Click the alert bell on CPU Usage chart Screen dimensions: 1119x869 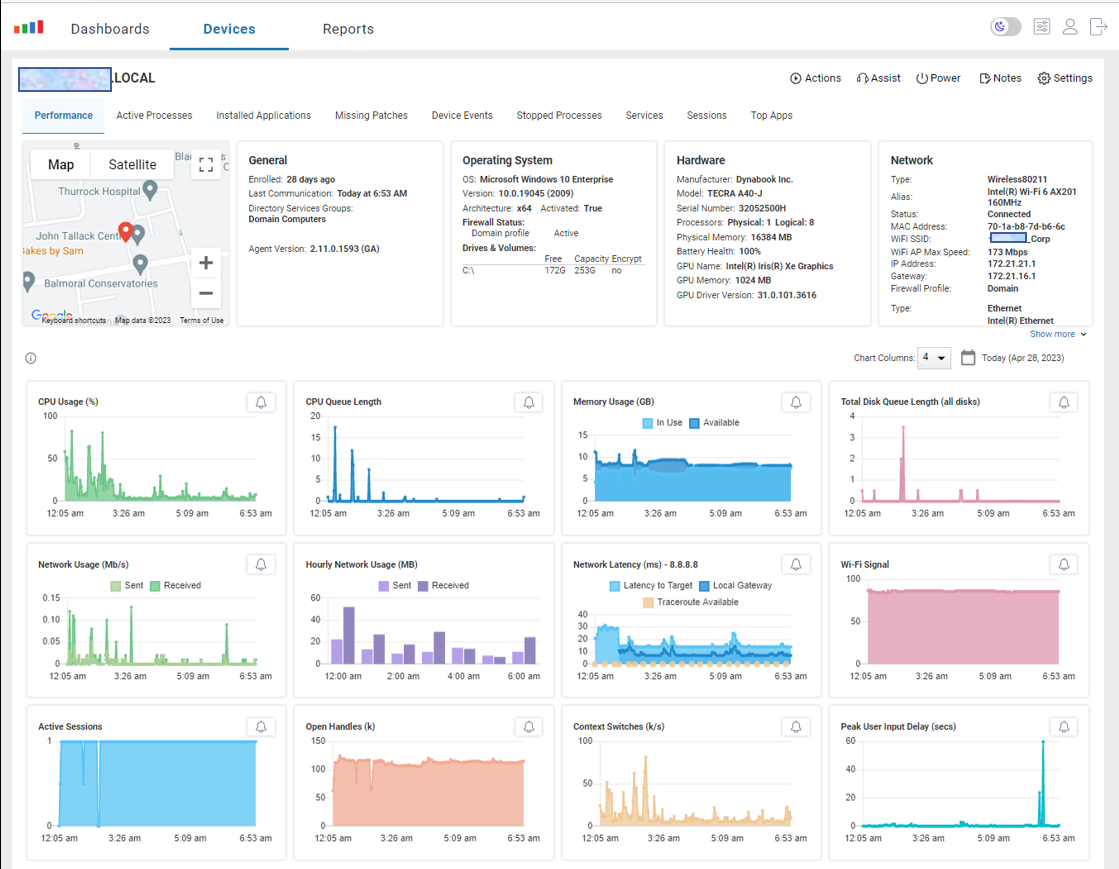[x=261, y=402]
